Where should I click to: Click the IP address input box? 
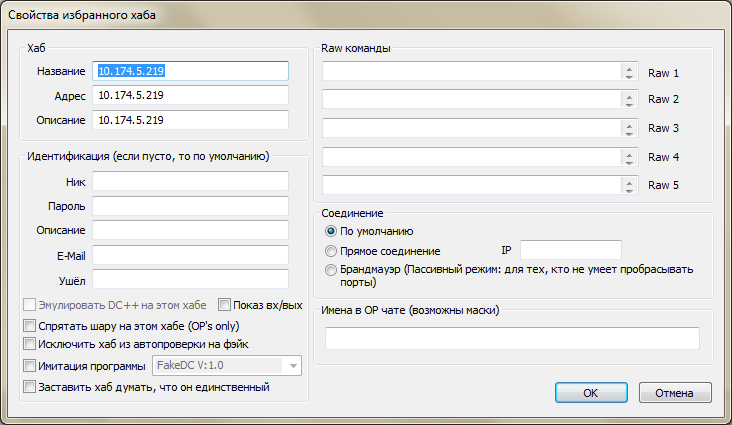571,250
